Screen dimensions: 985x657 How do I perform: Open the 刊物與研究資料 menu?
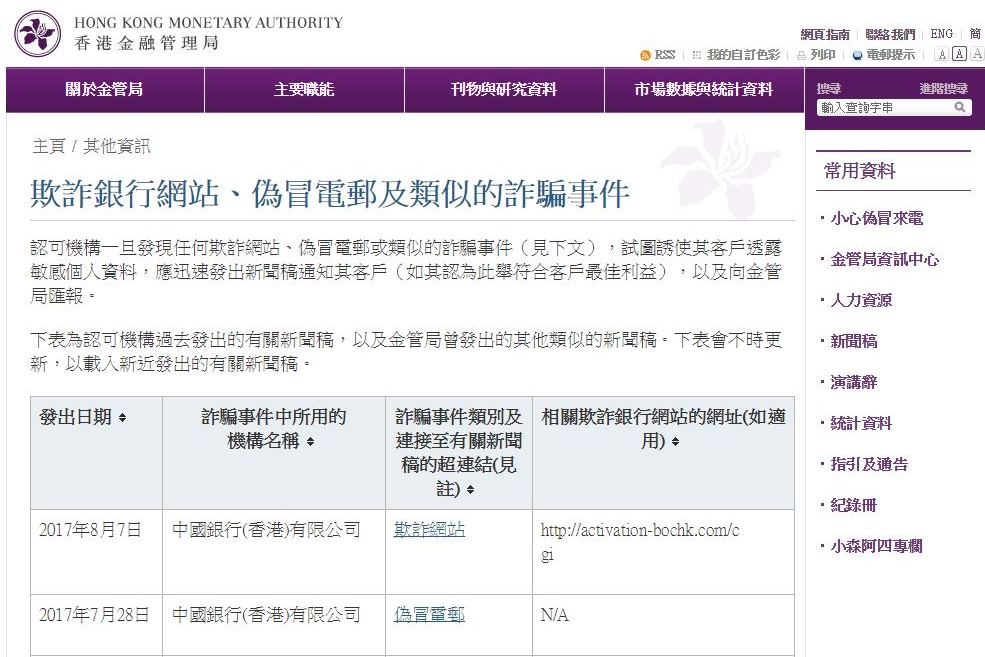(503, 90)
